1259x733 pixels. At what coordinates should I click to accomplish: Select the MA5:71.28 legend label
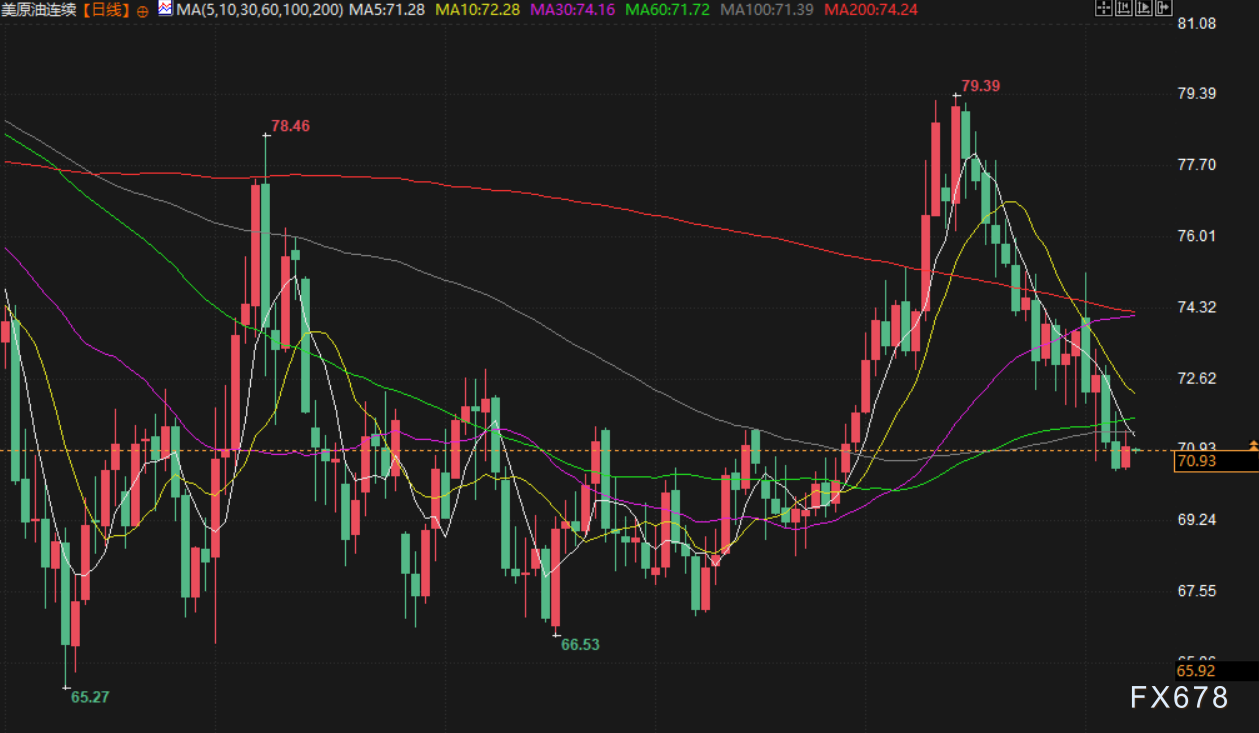(389, 10)
